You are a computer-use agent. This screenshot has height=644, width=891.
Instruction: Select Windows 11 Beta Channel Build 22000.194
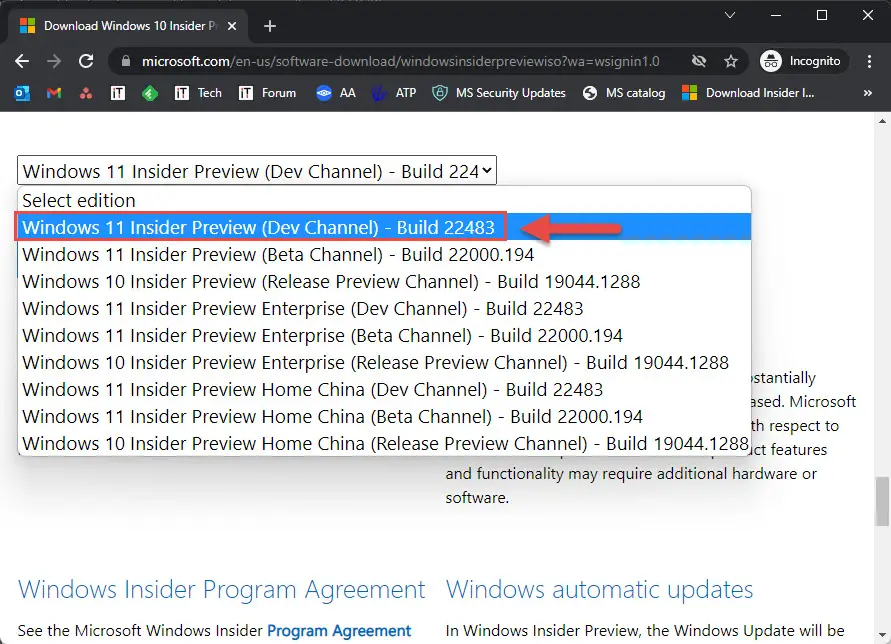pyautogui.click(x=384, y=254)
